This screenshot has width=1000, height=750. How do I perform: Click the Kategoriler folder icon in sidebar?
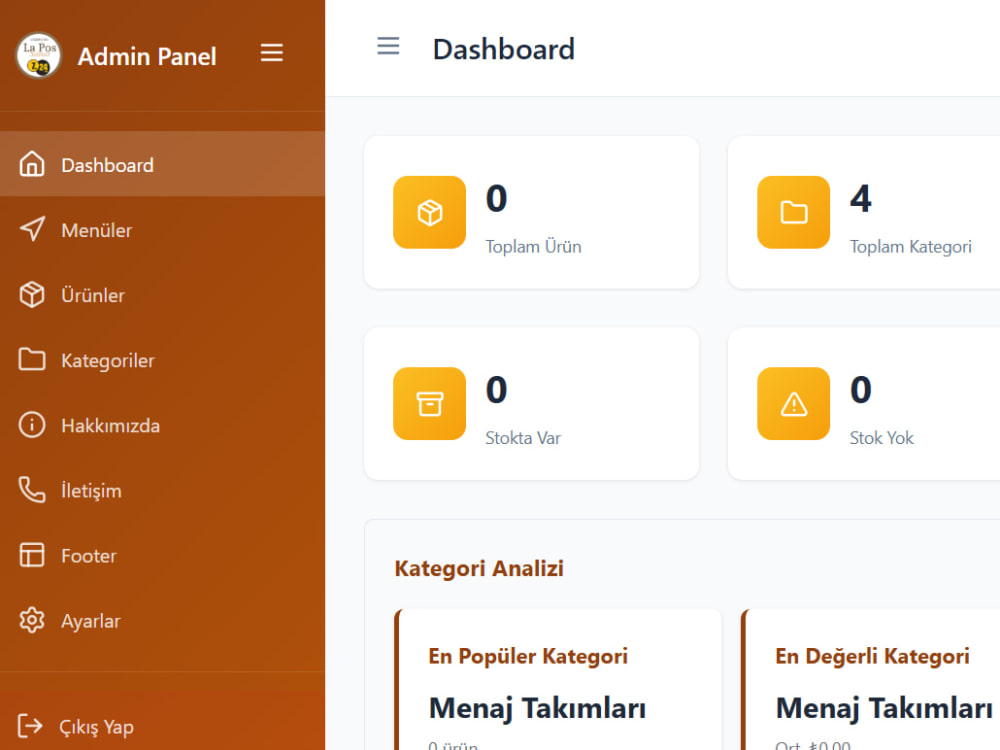click(32, 360)
